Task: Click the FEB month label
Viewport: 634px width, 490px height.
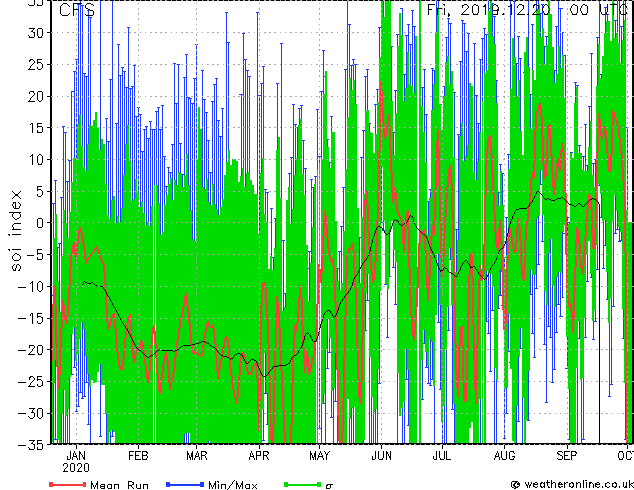Action: [138, 456]
